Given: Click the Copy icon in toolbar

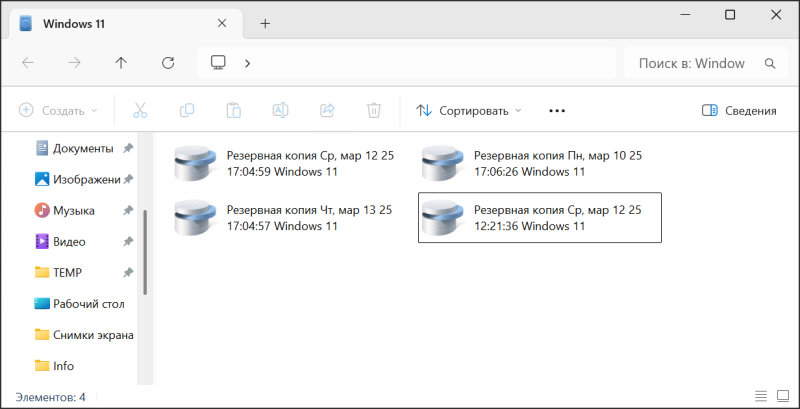Looking at the screenshot, I should click(187, 111).
